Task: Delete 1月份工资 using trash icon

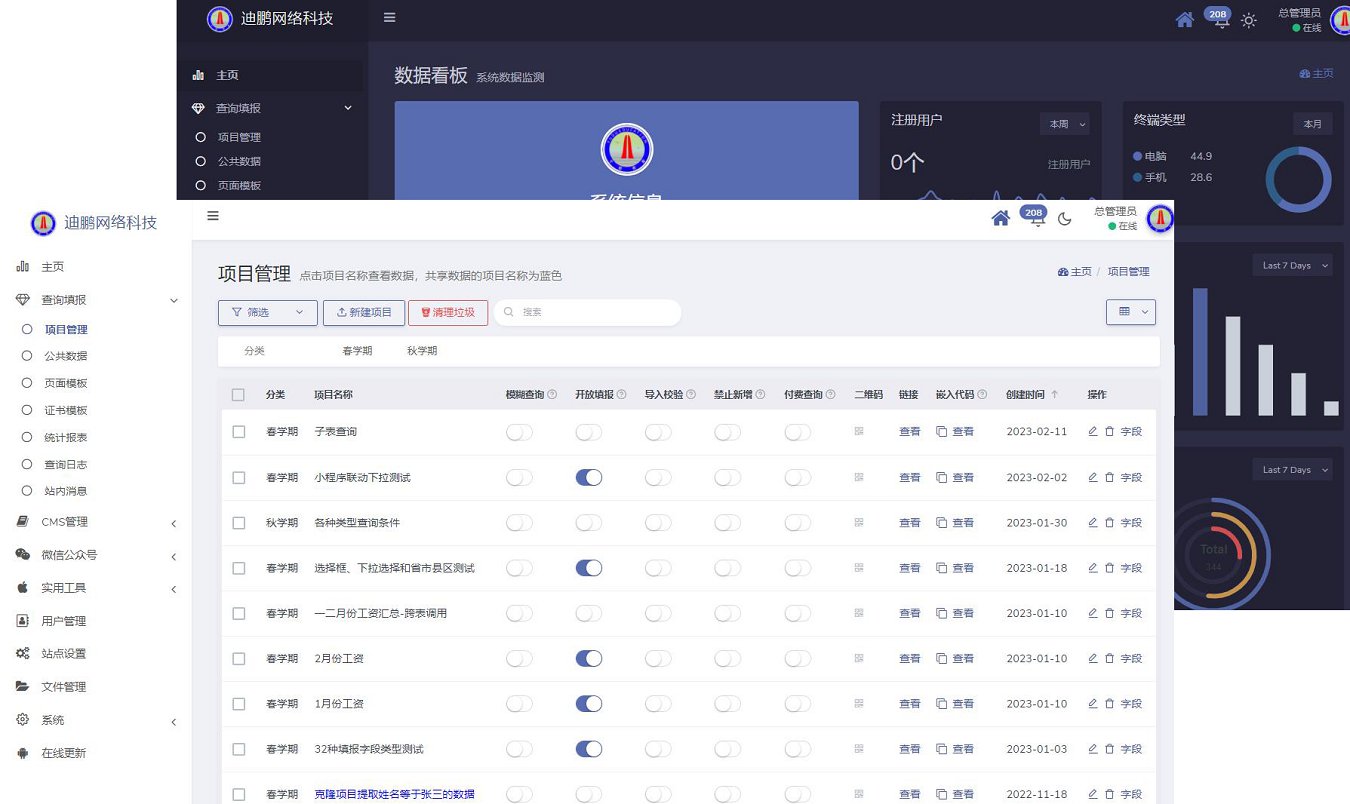Action: (x=1109, y=704)
